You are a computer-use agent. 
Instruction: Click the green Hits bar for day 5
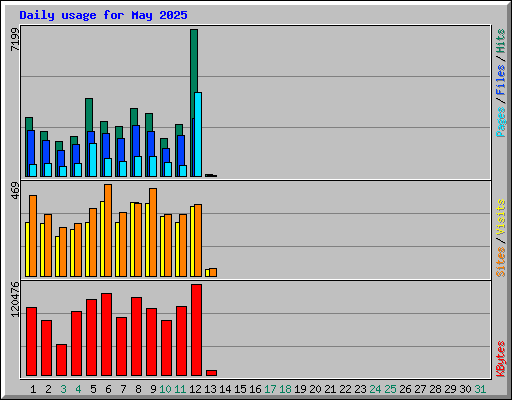point(89,114)
